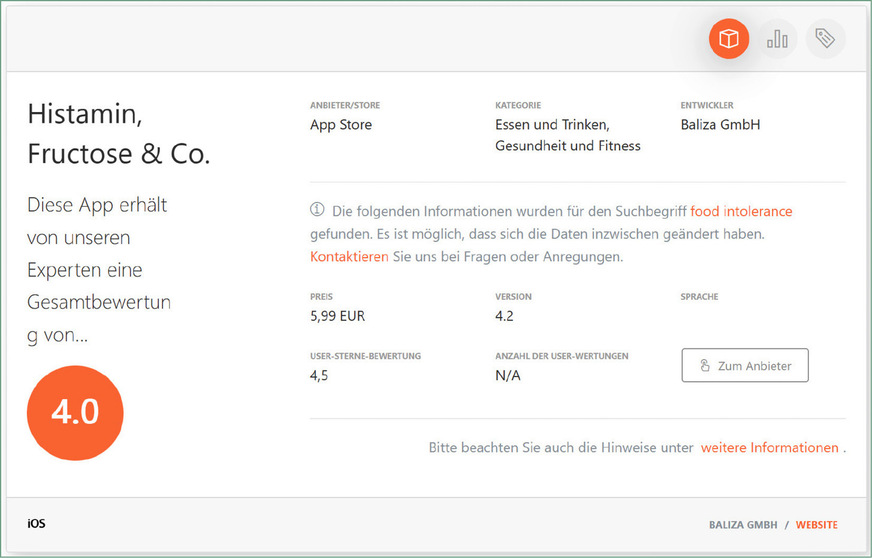Click the USER-STERNE-BEWERTUNG label
The width and height of the screenshot is (872, 558).
[365, 356]
